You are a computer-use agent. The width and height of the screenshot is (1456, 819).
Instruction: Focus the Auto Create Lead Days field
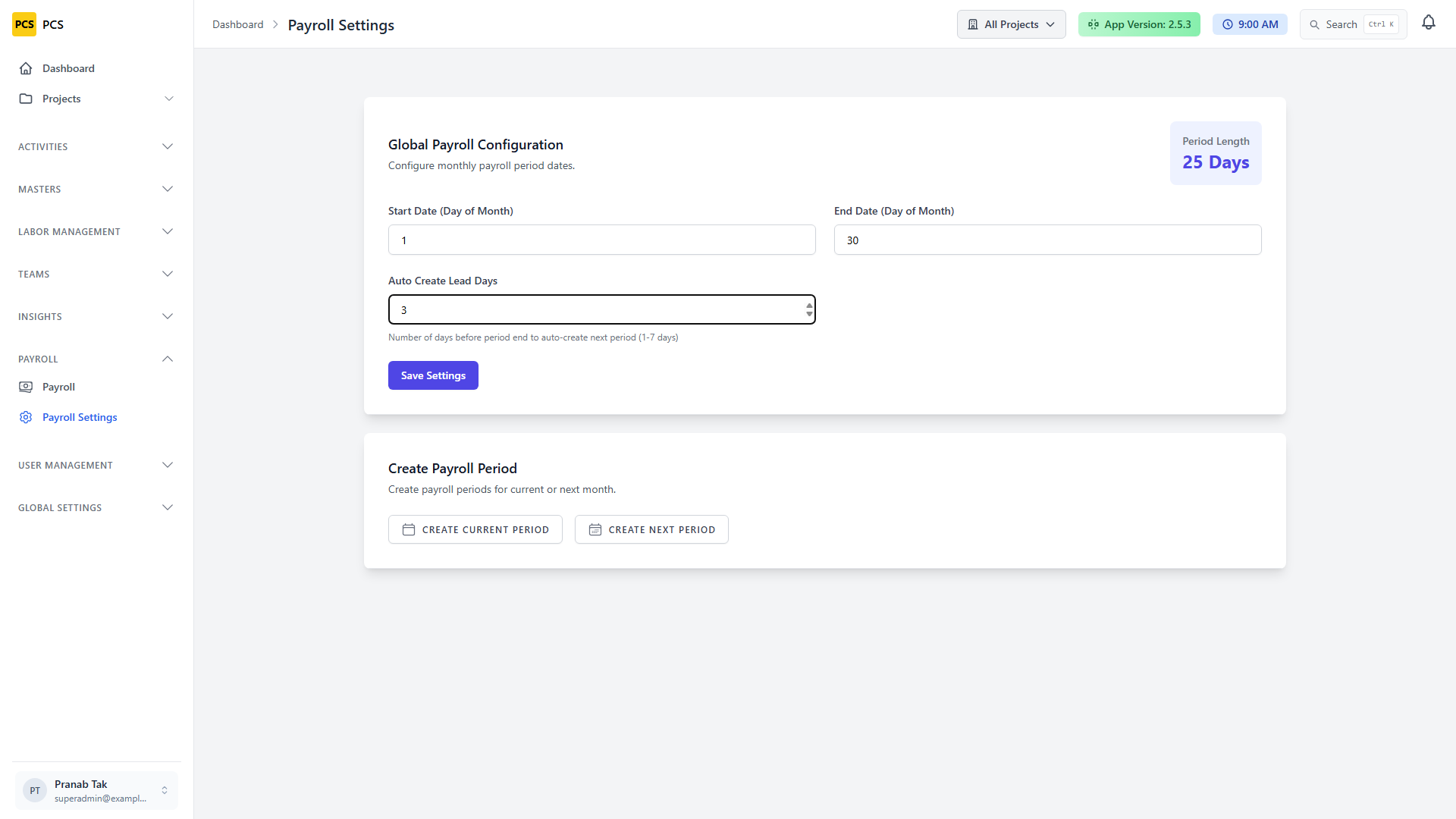[602, 309]
